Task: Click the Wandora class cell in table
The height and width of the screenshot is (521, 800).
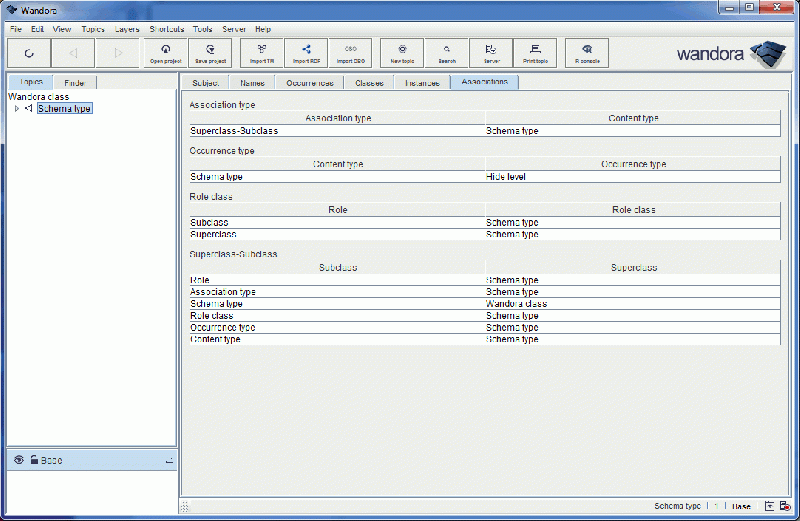Action: (516, 303)
